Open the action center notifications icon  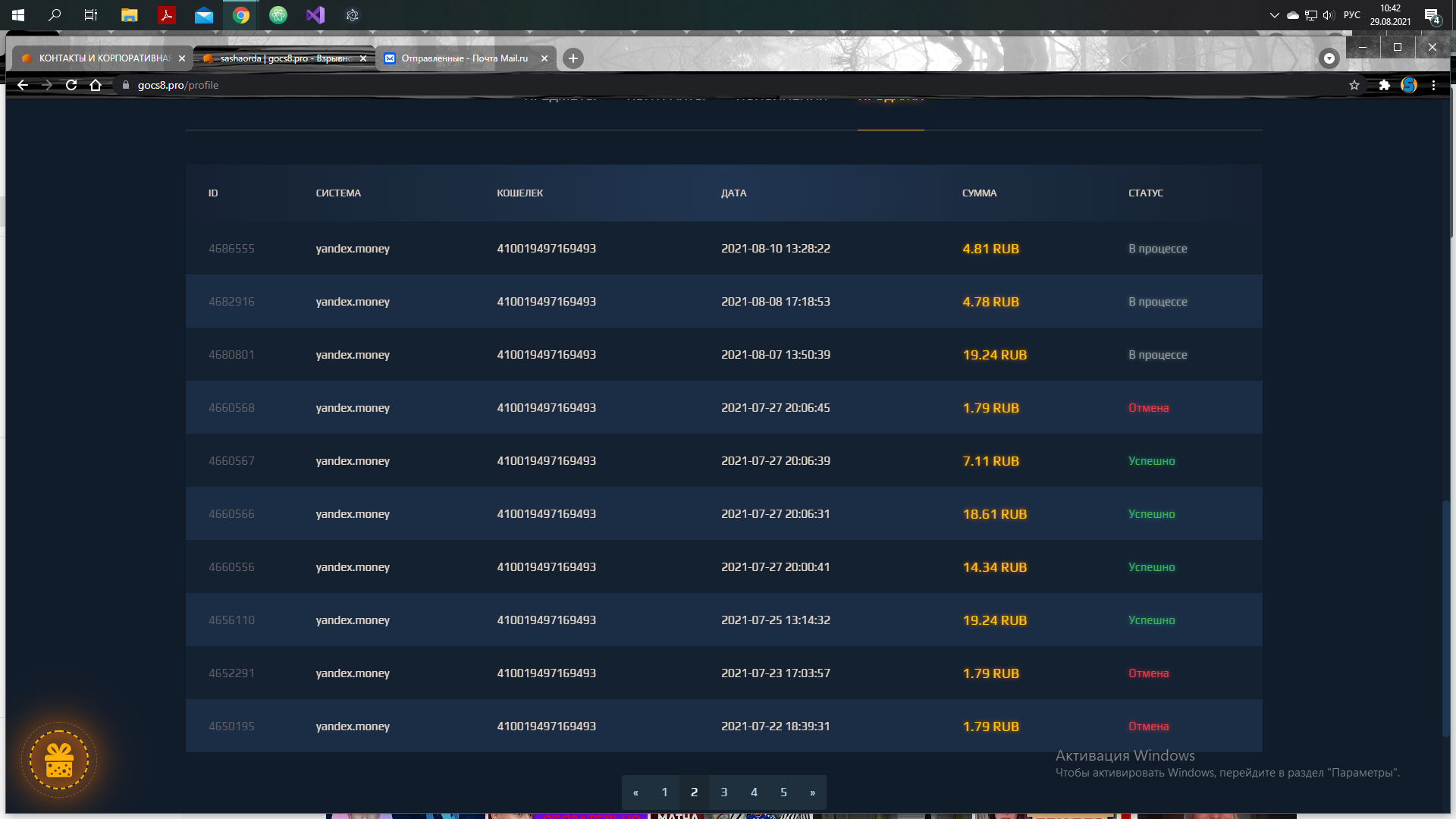pos(1432,16)
